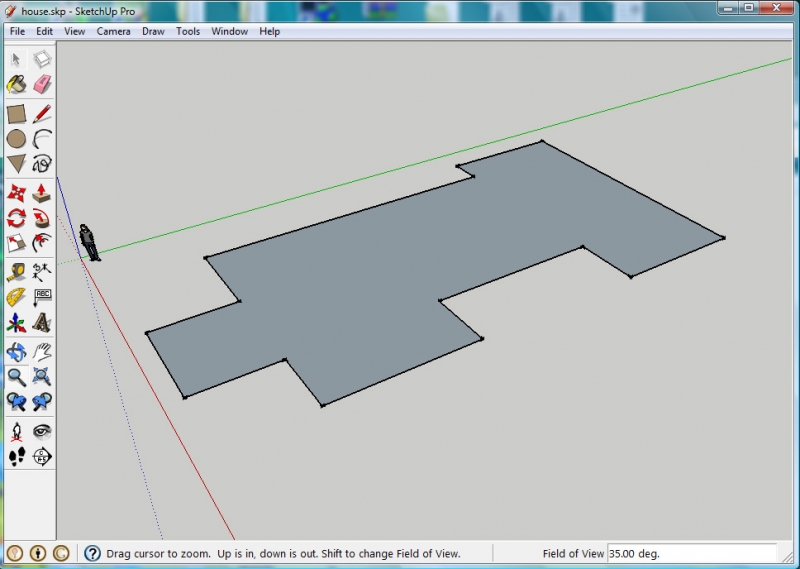Click the first status bar geolocation icon
This screenshot has width=800, height=569.
click(14, 554)
